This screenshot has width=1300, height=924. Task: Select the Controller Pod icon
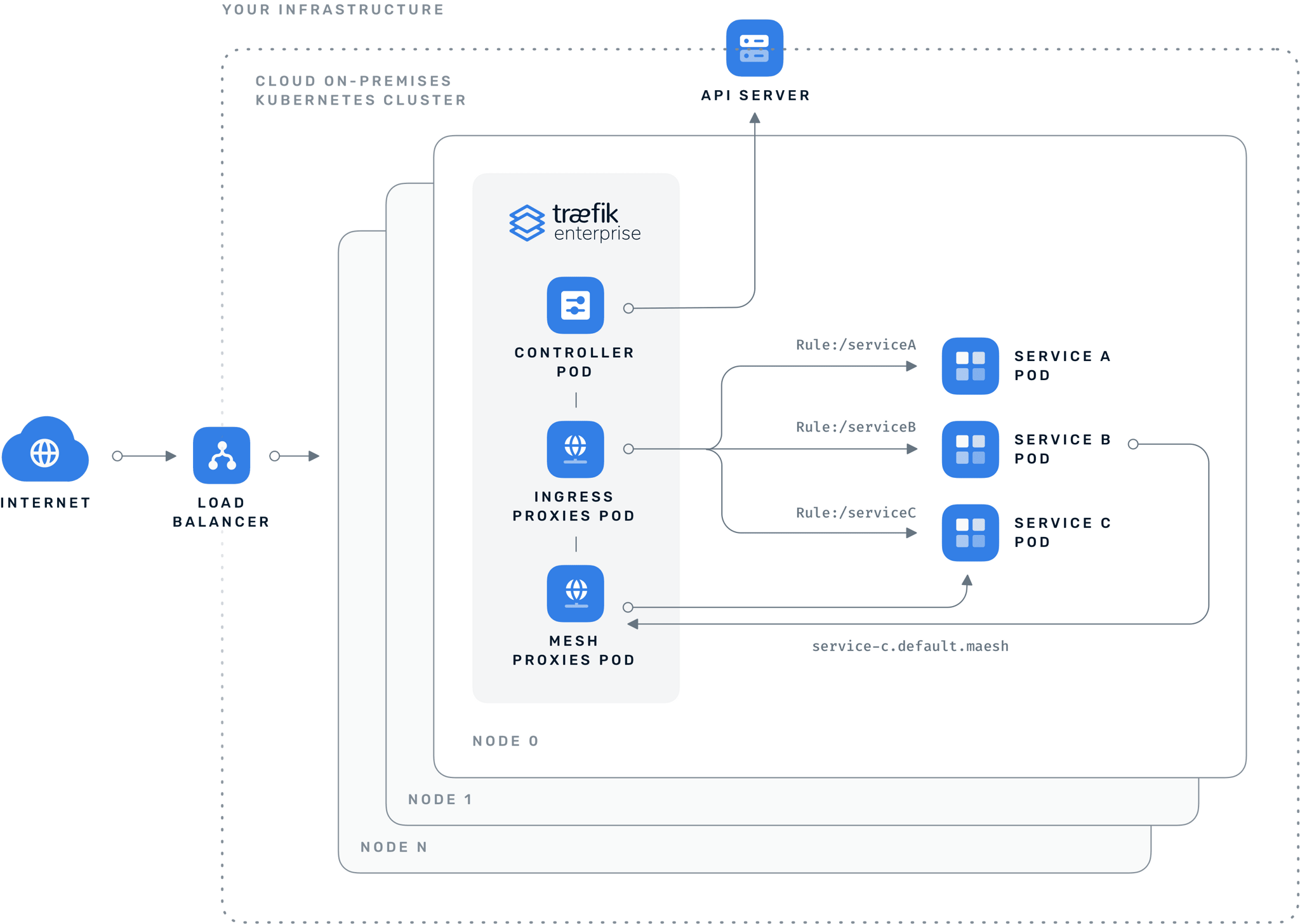point(575,305)
